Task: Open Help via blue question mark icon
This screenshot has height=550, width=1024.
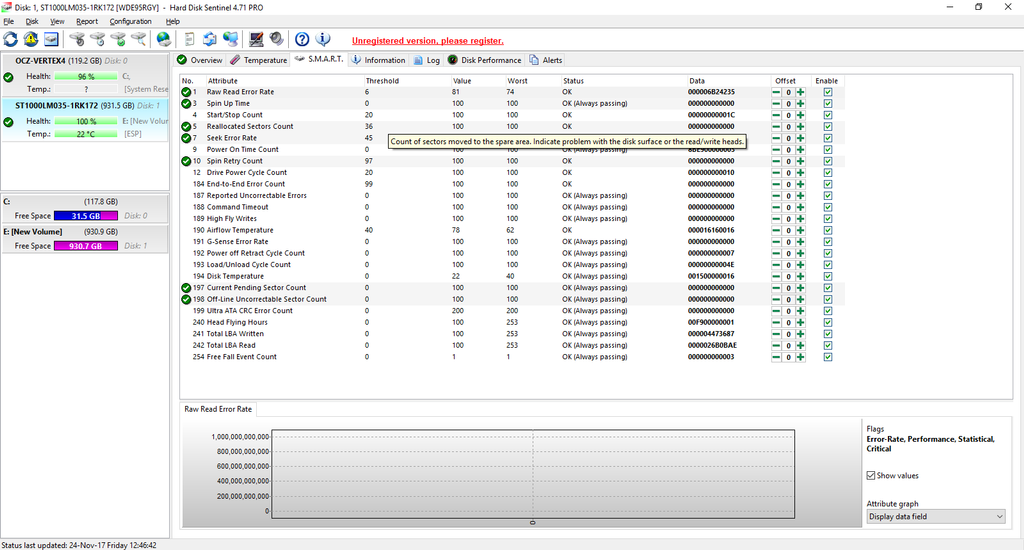Action: click(x=302, y=40)
